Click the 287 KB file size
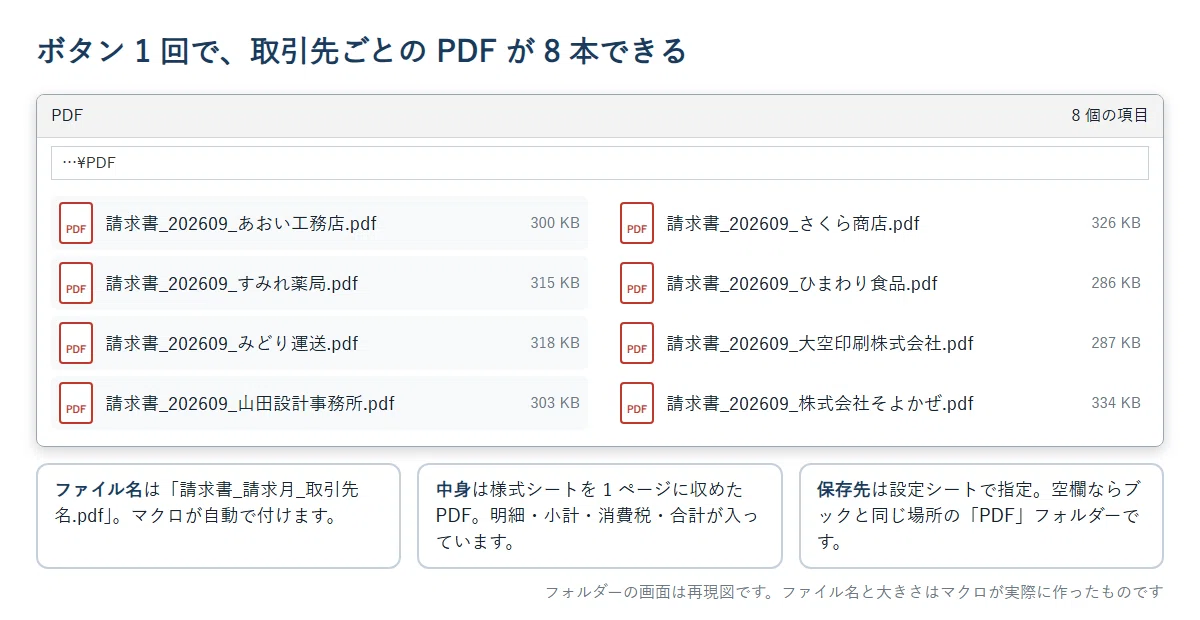This screenshot has height=620, width=1200. tap(1116, 343)
